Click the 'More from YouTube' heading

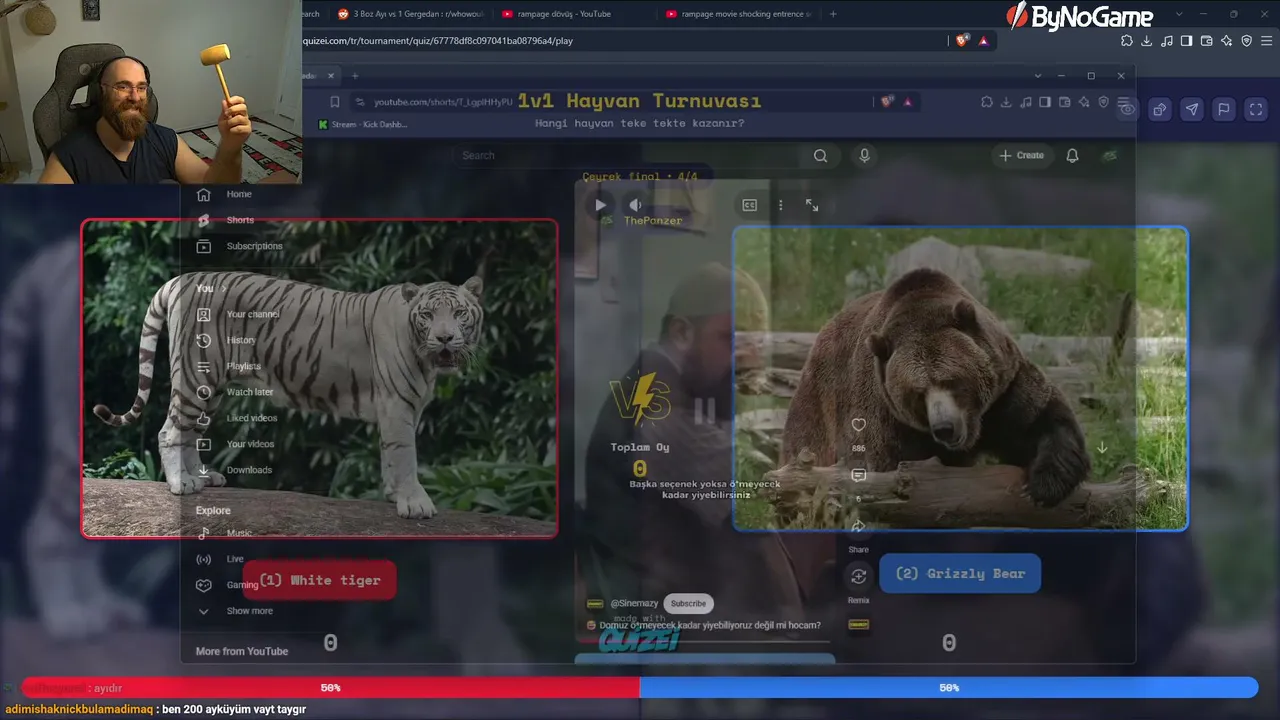[242, 651]
